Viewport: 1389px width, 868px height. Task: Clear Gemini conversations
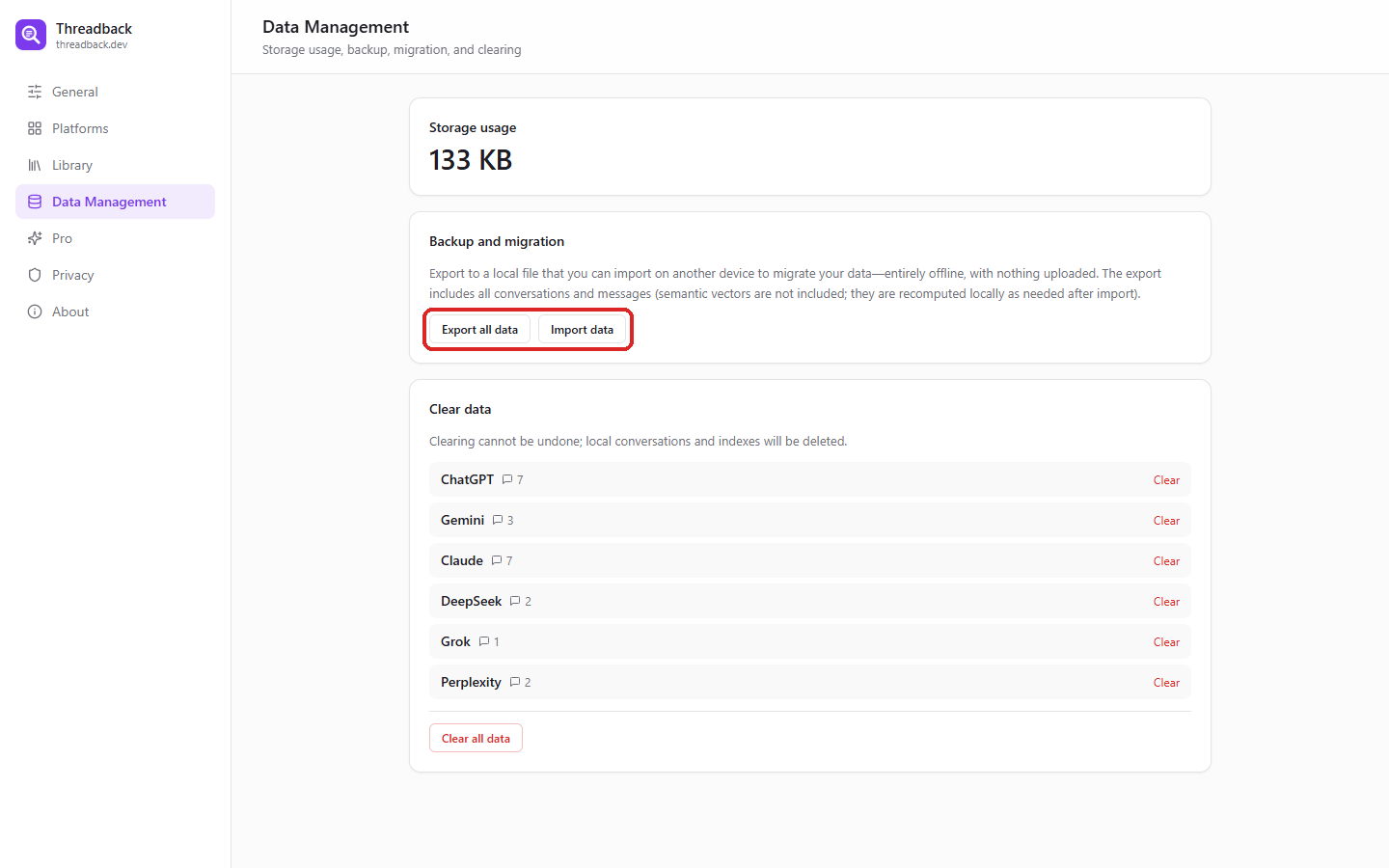click(x=1166, y=520)
